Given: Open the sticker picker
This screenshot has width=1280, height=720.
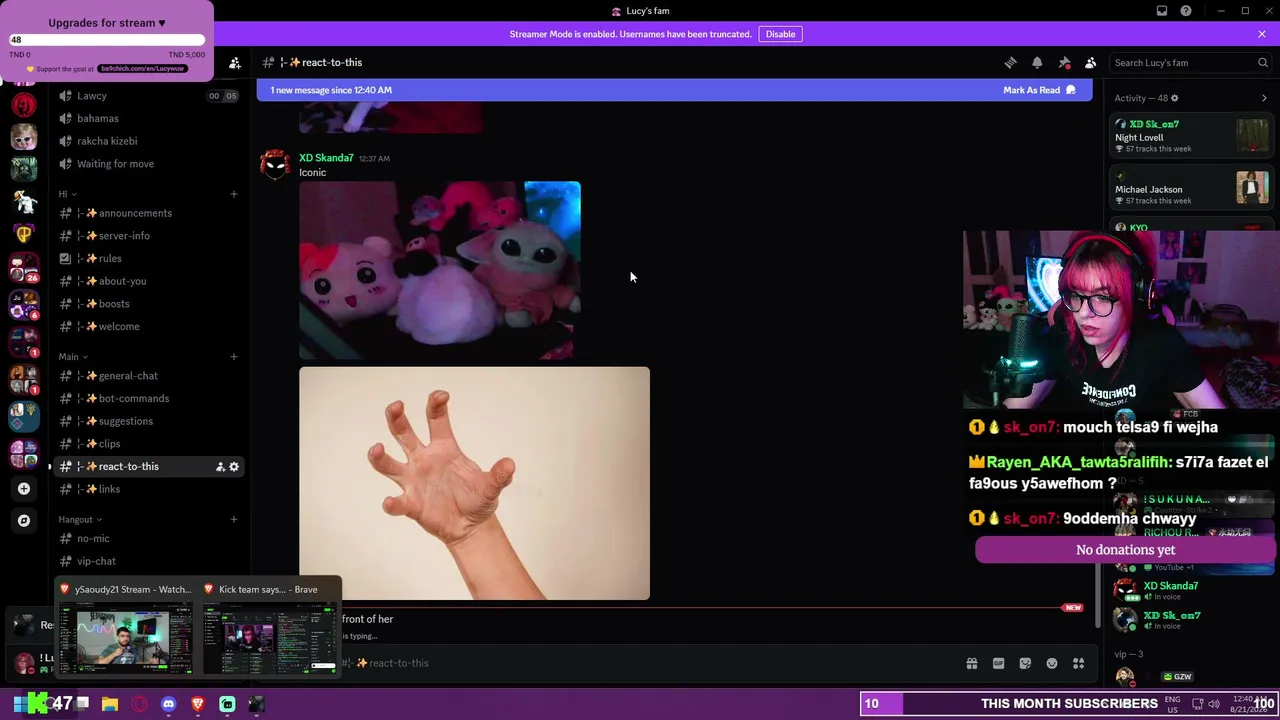Looking at the screenshot, I should coord(1025,663).
